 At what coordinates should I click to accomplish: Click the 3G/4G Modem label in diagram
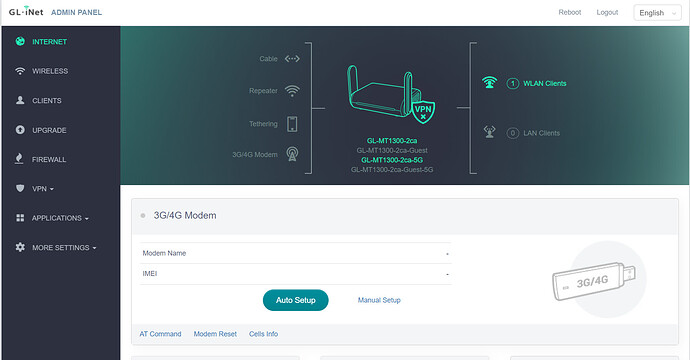point(255,154)
